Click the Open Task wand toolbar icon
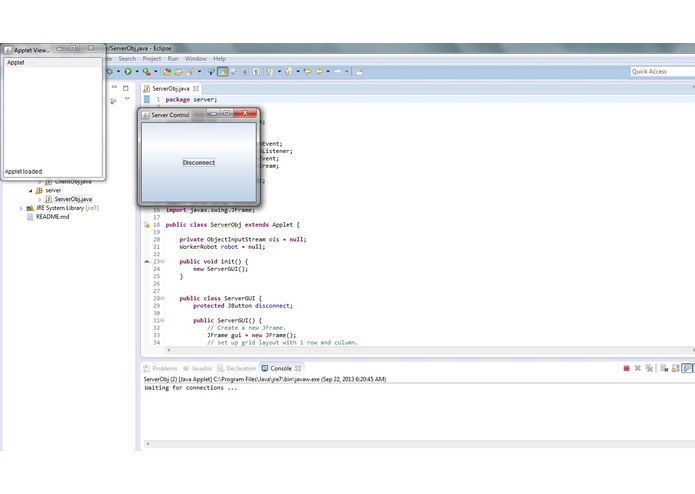 point(190,71)
